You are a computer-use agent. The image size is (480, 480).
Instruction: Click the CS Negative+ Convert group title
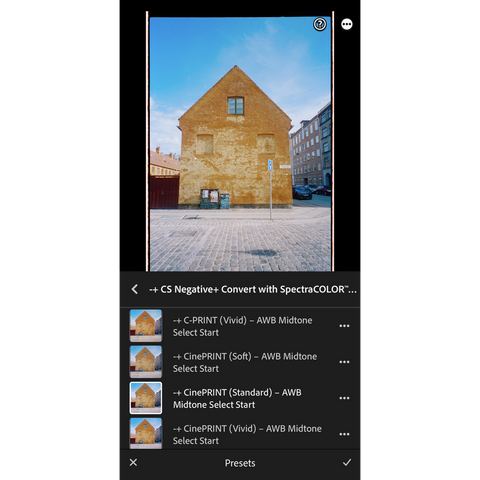253,289
